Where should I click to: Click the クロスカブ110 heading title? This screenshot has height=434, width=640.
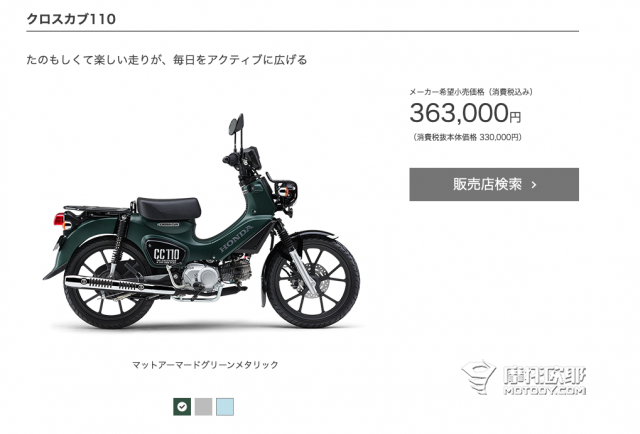coord(71,19)
